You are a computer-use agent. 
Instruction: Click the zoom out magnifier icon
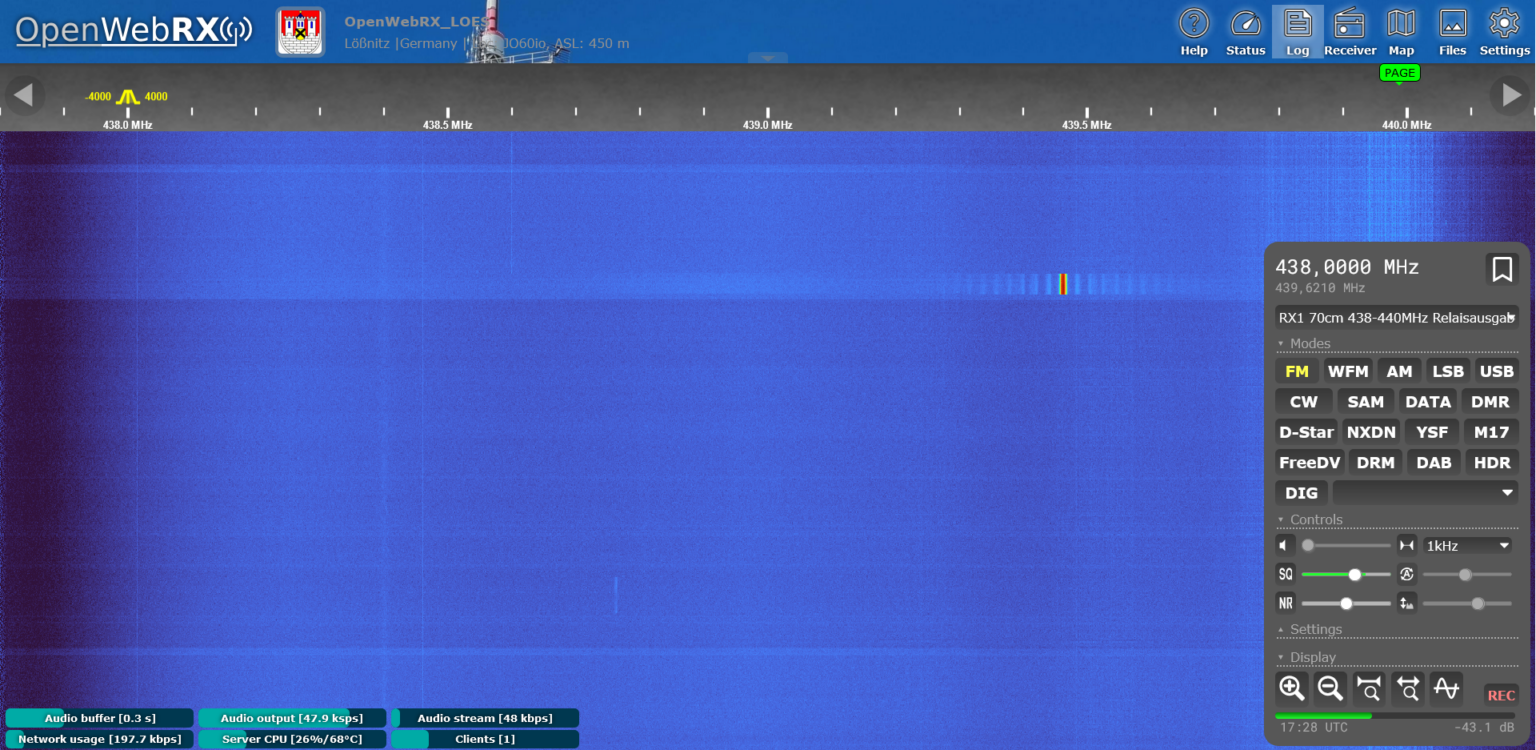pyautogui.click(x=1330, y=688)
